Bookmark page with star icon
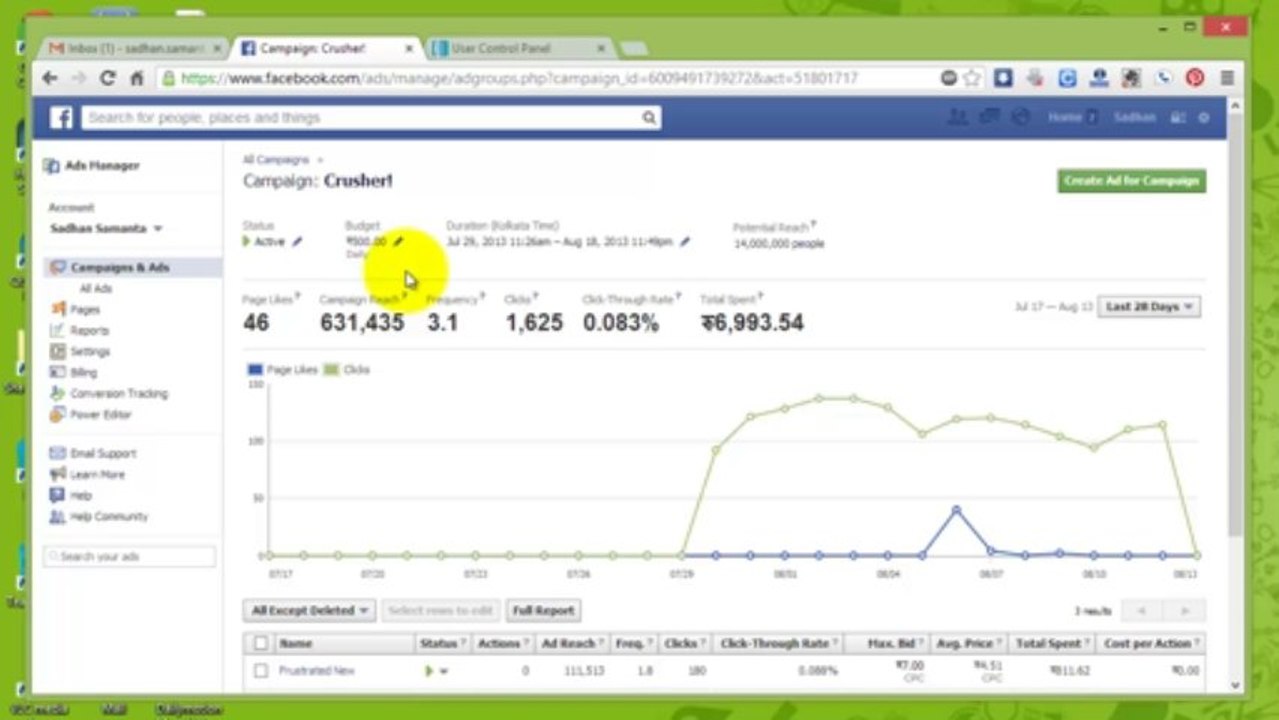 971,78
